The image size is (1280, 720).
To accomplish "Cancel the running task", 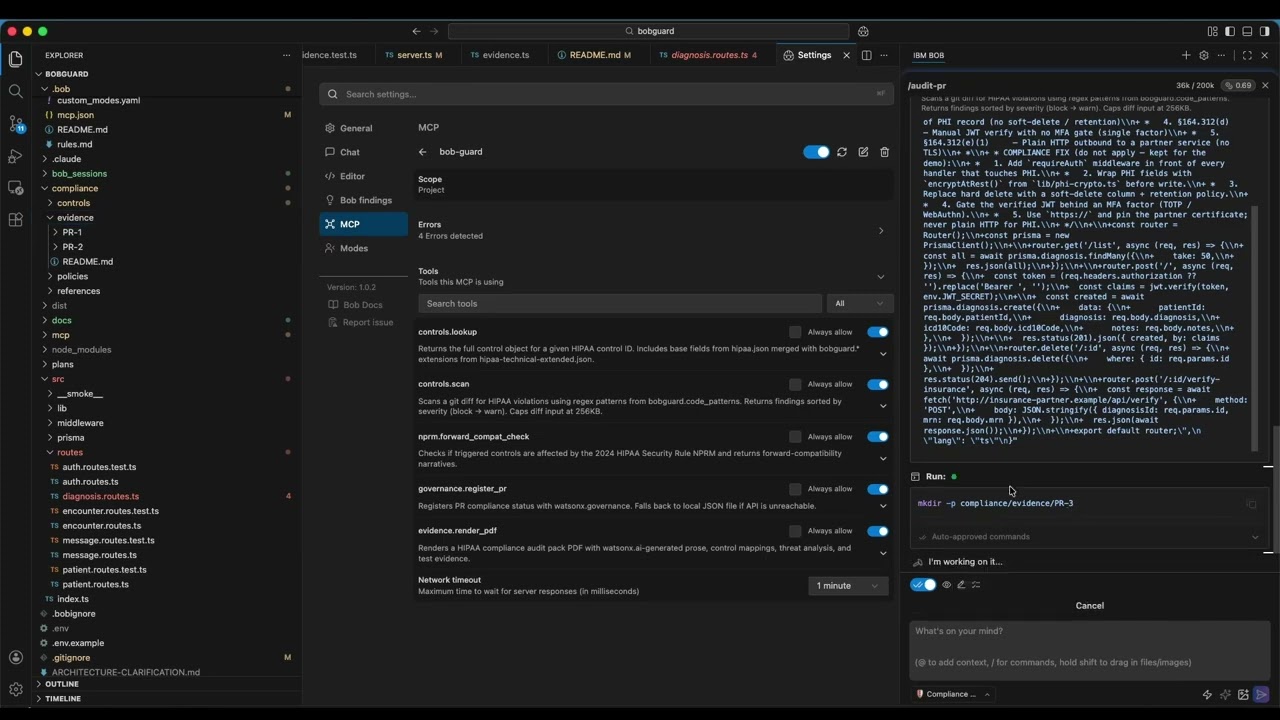I will pyautogui.click(x=1089, y=605).
